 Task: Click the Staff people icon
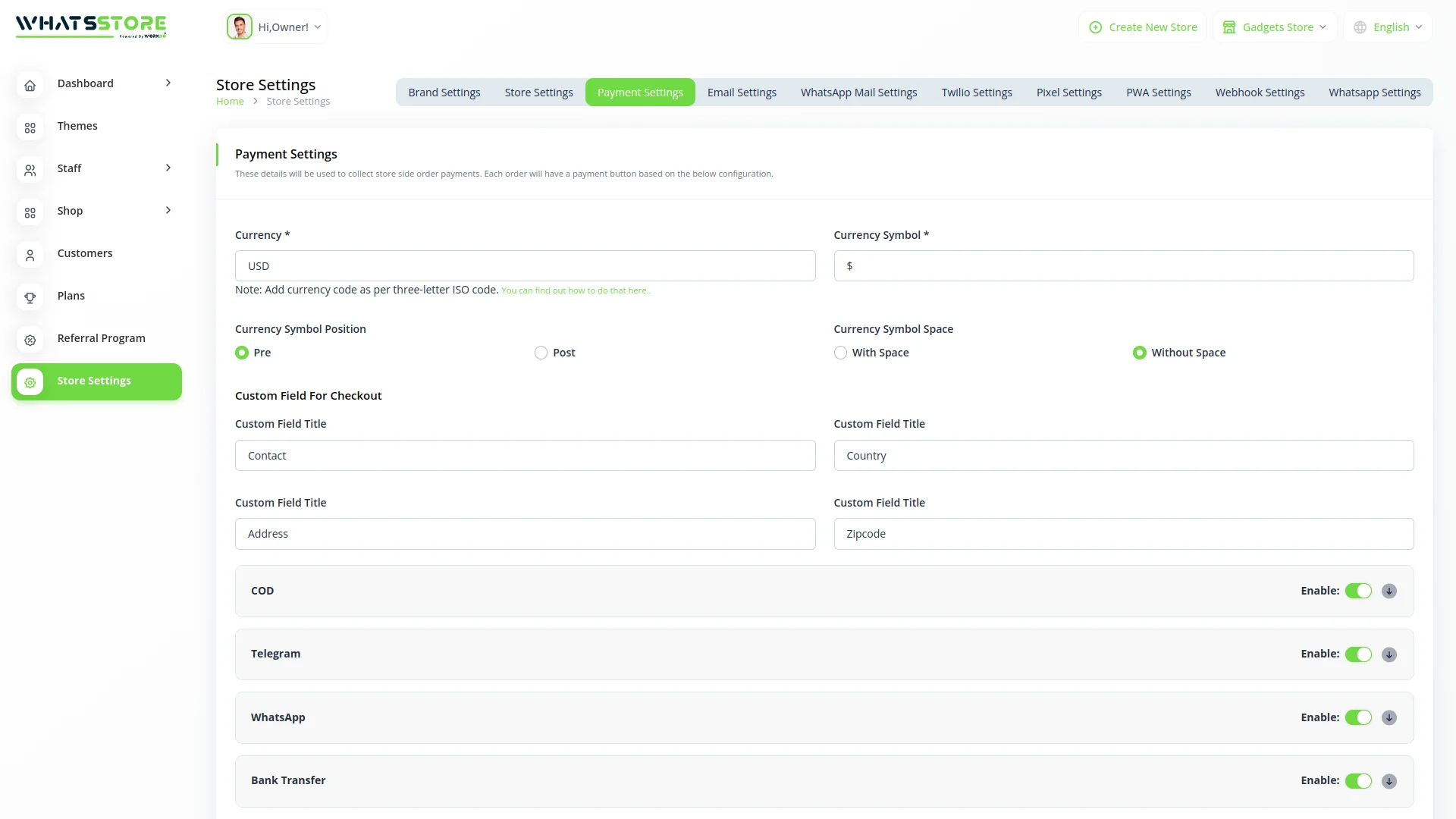pyautogui.click(x=30, y=170)
